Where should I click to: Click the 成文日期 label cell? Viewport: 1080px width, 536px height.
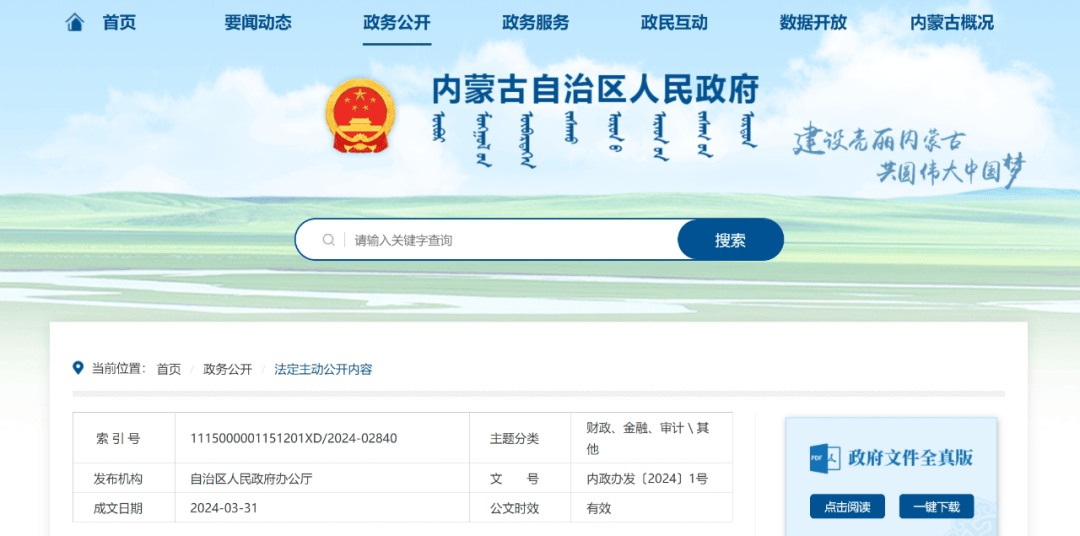pyautogui.click(x=124, y=508)
